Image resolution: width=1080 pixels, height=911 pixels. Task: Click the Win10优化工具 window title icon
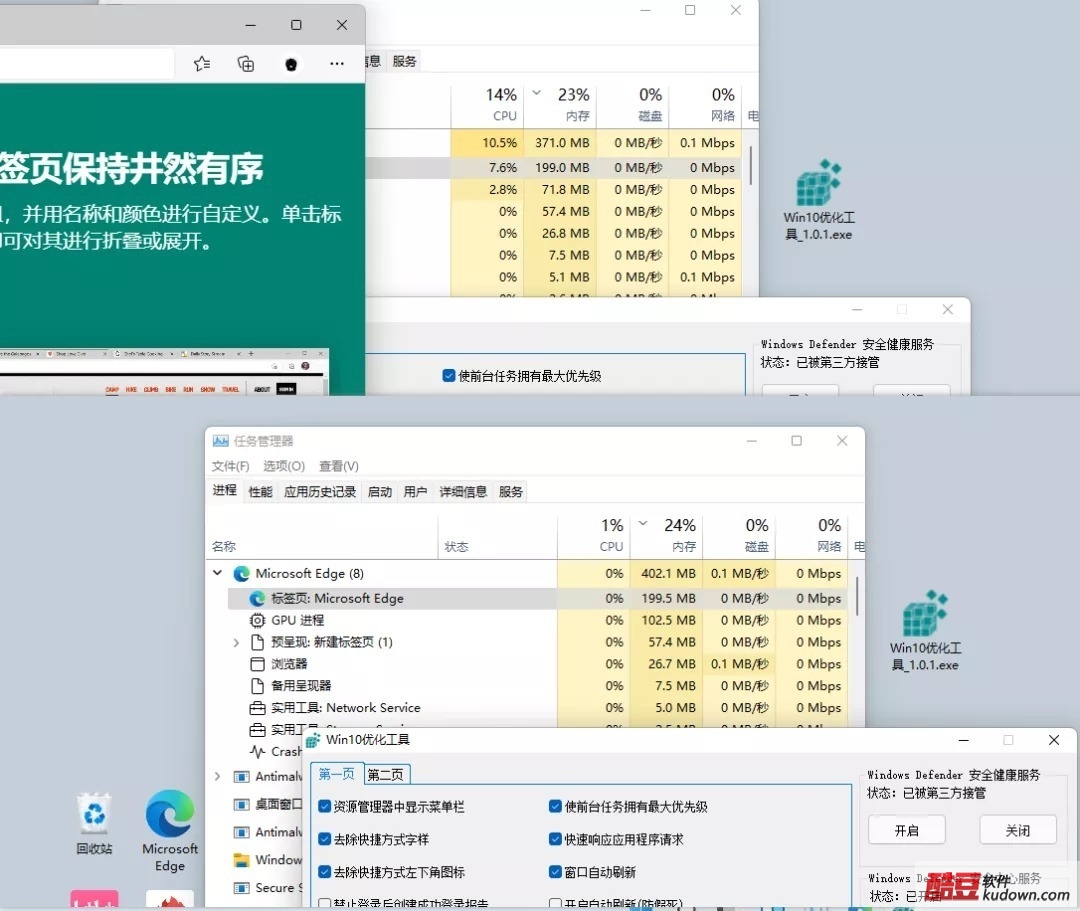pos(313,740)
